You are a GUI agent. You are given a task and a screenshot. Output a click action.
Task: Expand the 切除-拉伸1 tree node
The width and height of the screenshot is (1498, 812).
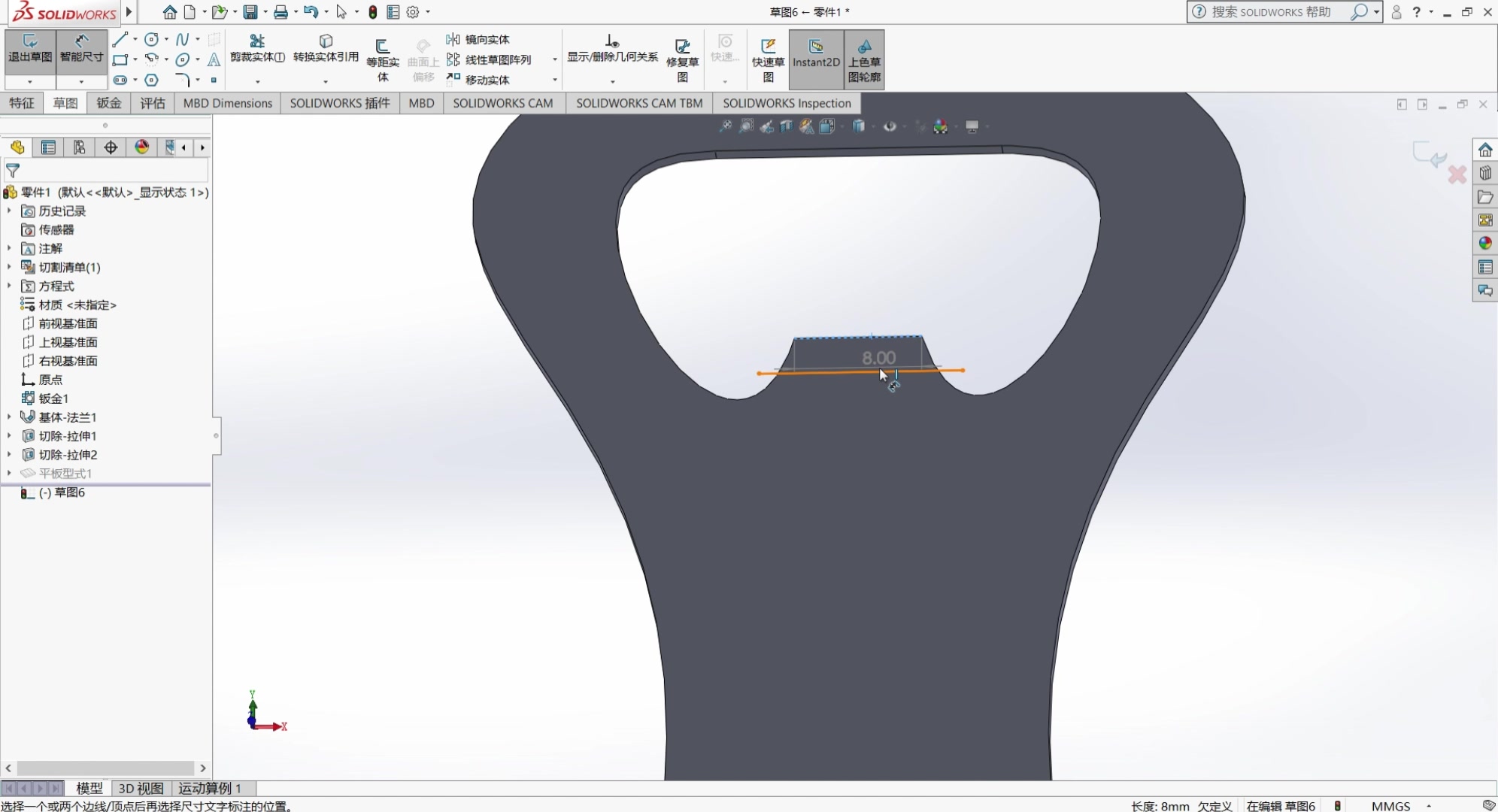9,435
